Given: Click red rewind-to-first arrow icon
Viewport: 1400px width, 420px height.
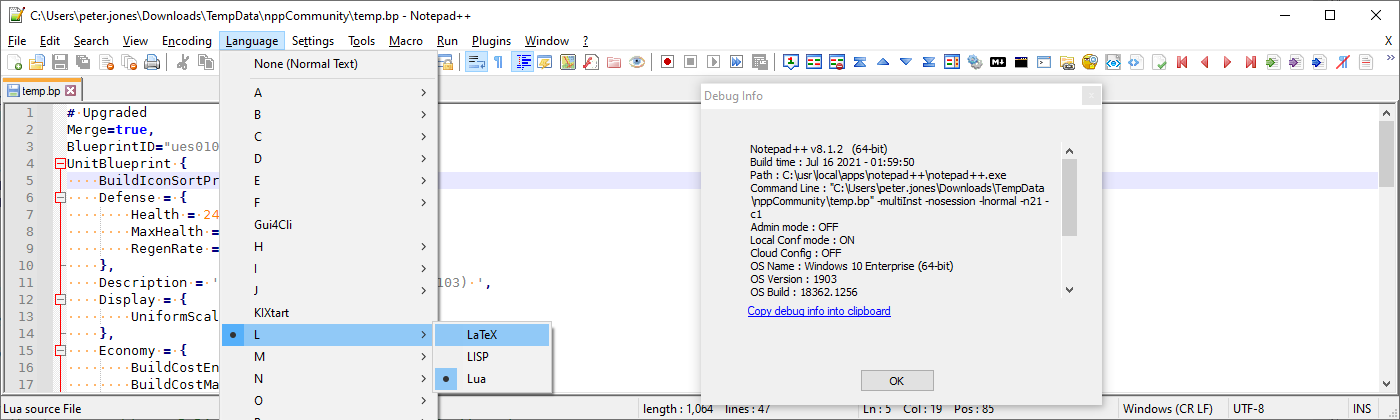Looking at the screenshot, I should (1182, 62).
